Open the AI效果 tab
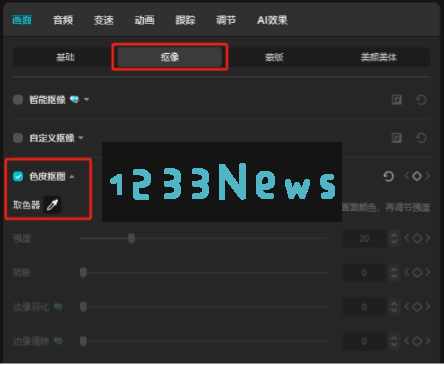This screenshot has width=444, height=365. click(x=272, y=20)
